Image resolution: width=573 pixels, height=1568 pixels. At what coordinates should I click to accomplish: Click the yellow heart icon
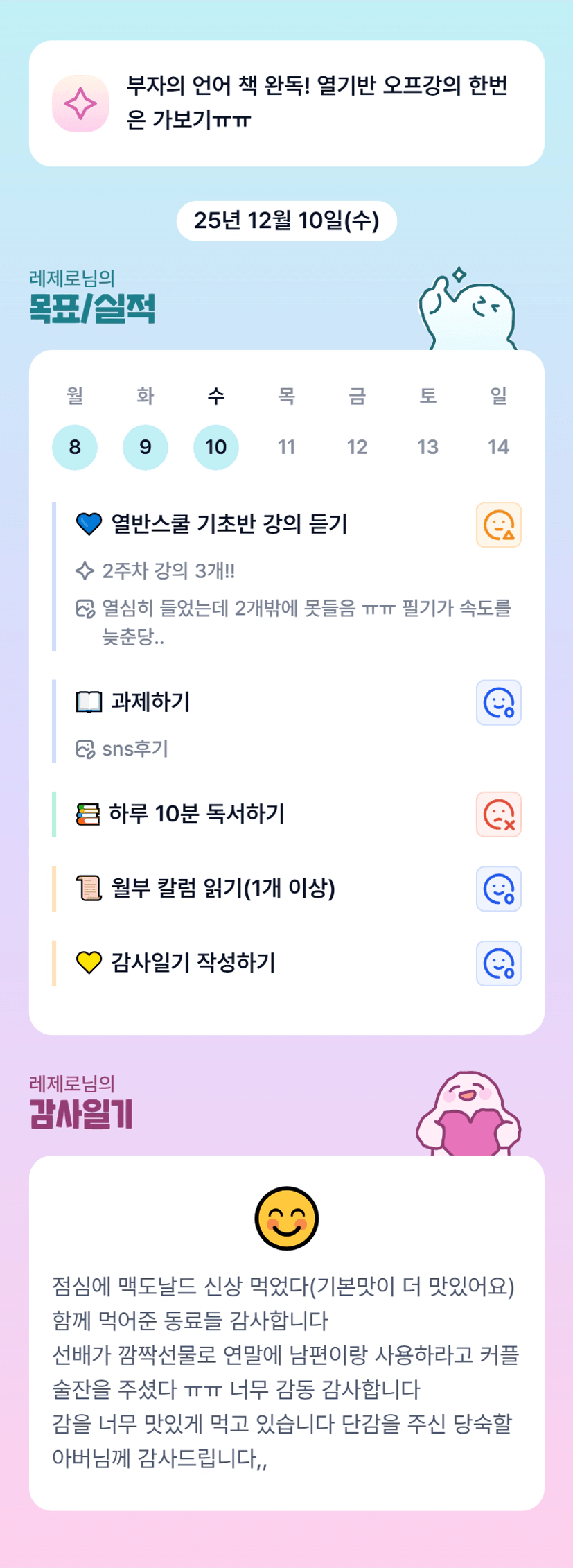(x=89, y=962)
